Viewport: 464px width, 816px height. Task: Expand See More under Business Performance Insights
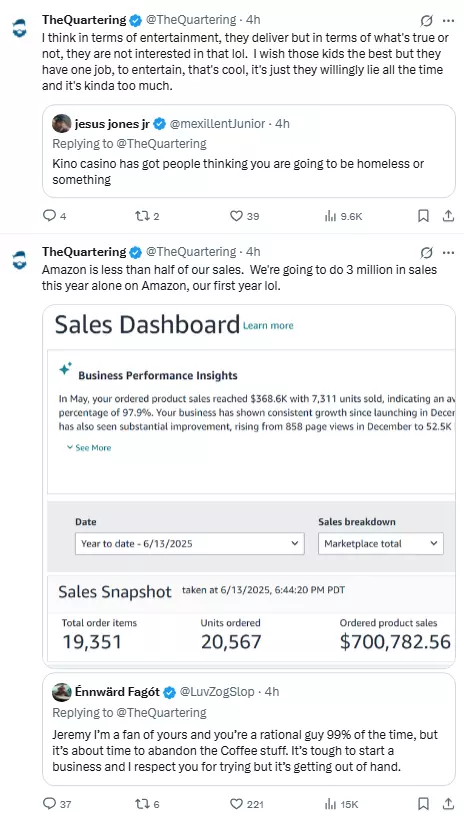click(89, 448)
